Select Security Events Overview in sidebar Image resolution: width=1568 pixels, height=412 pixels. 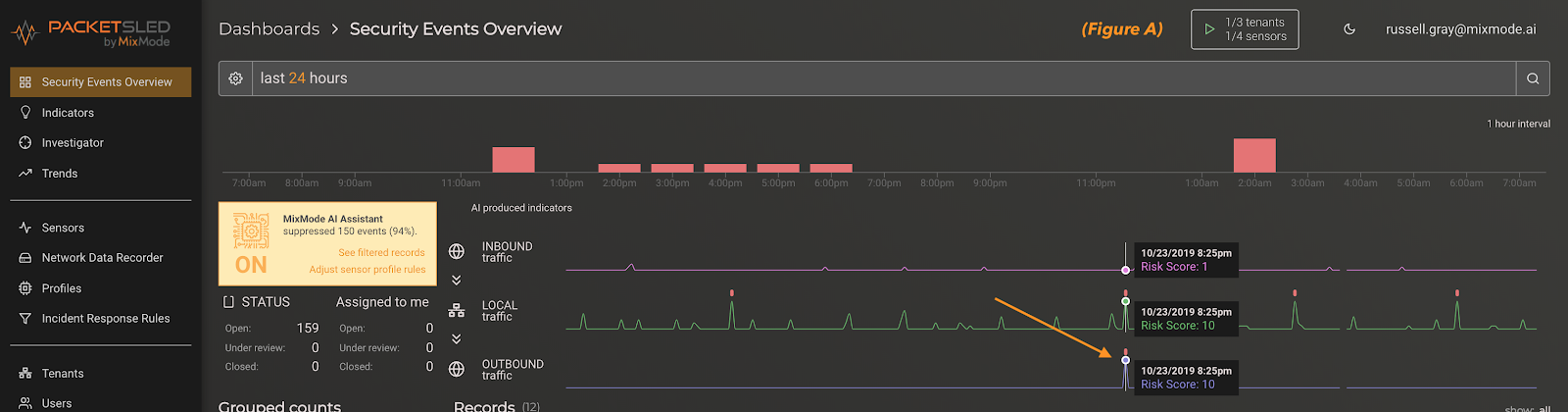(x=100, y=82)
